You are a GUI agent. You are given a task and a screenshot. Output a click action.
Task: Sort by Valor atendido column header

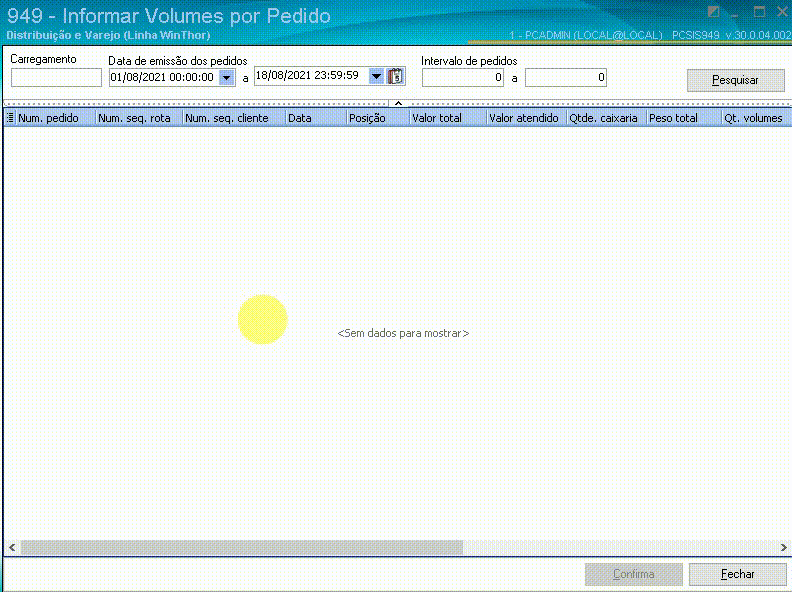coord(526,118)
